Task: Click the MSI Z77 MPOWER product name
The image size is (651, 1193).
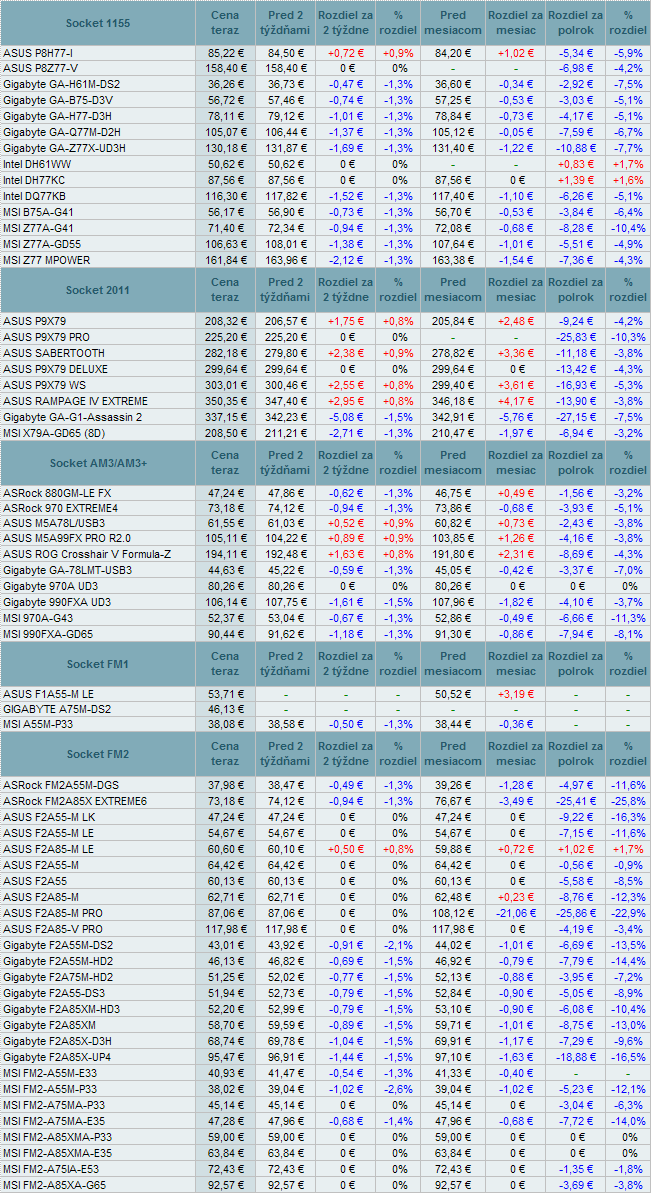Action: pos(45,259)
